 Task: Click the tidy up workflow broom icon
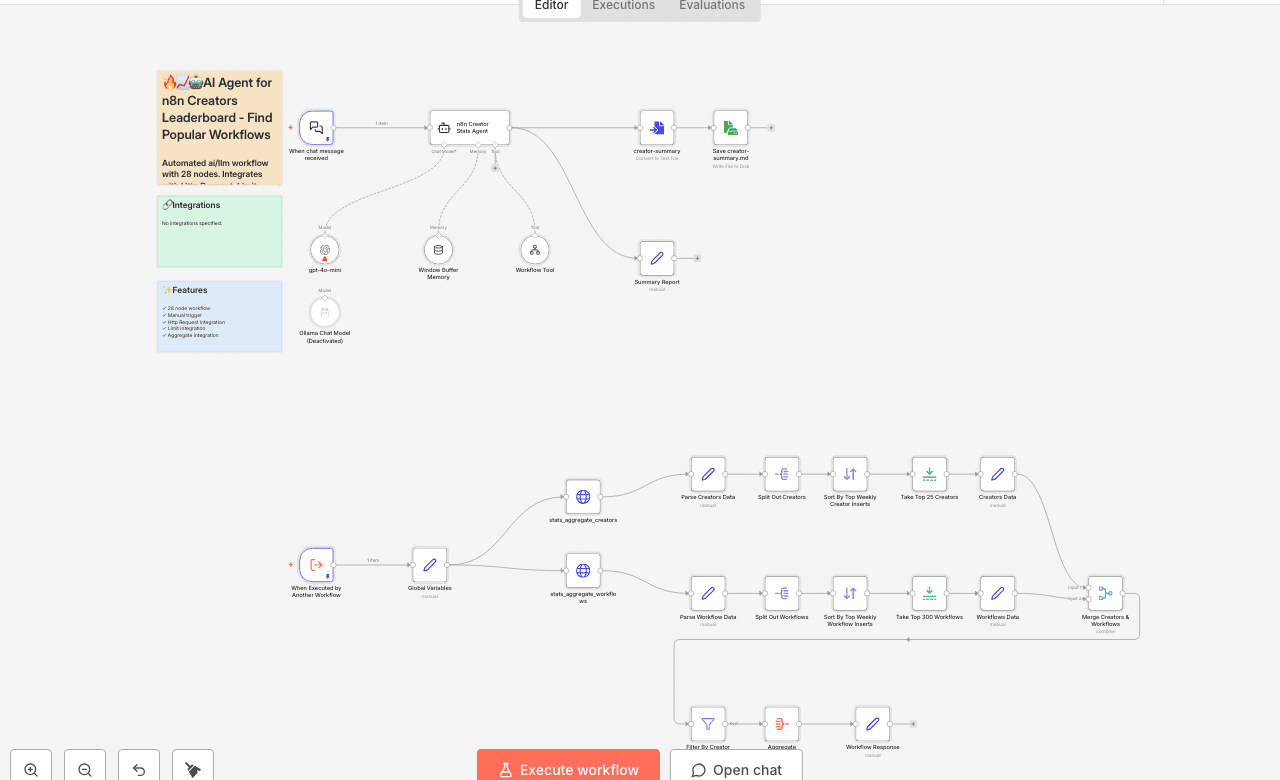coord(192,768)
